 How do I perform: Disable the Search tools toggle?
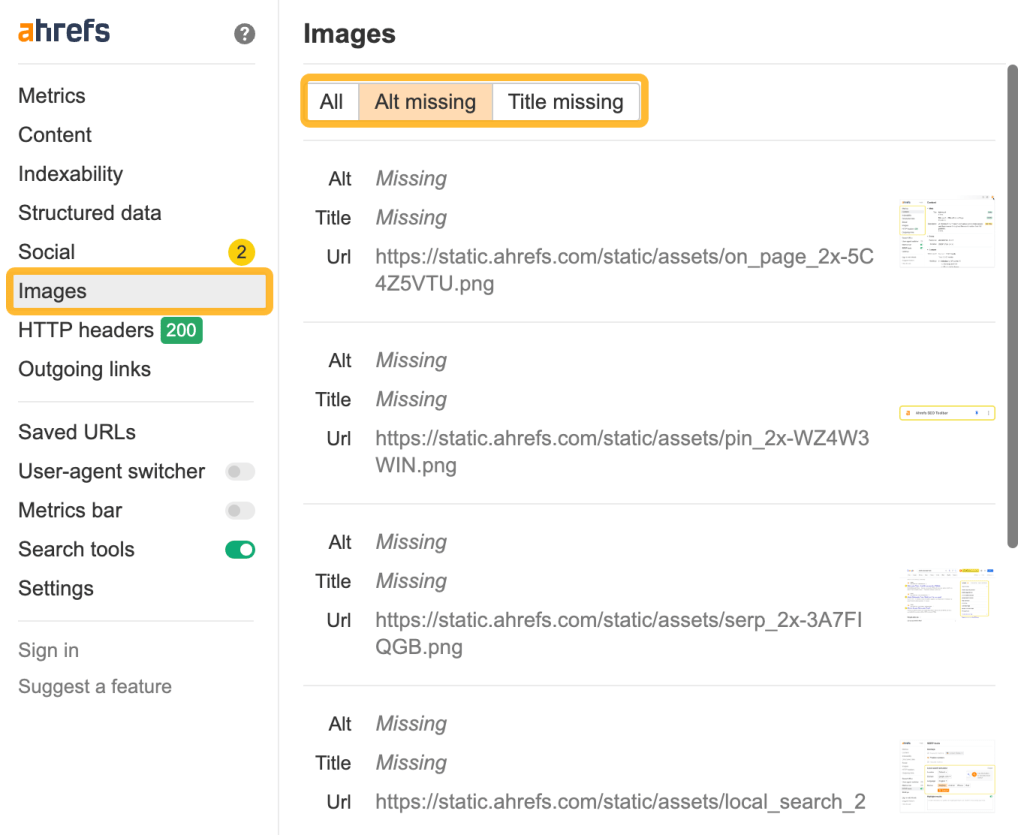239,549
